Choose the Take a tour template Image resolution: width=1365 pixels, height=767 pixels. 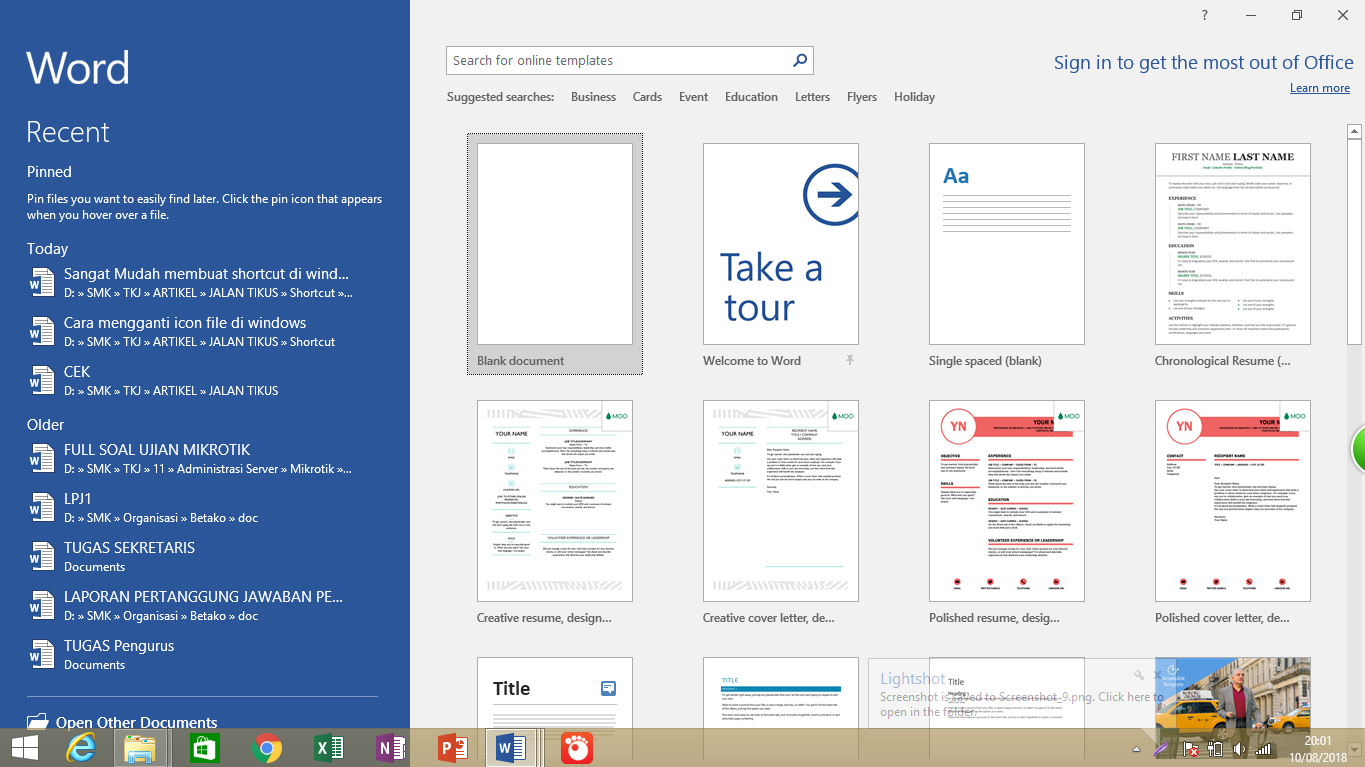tap(780, 245)
